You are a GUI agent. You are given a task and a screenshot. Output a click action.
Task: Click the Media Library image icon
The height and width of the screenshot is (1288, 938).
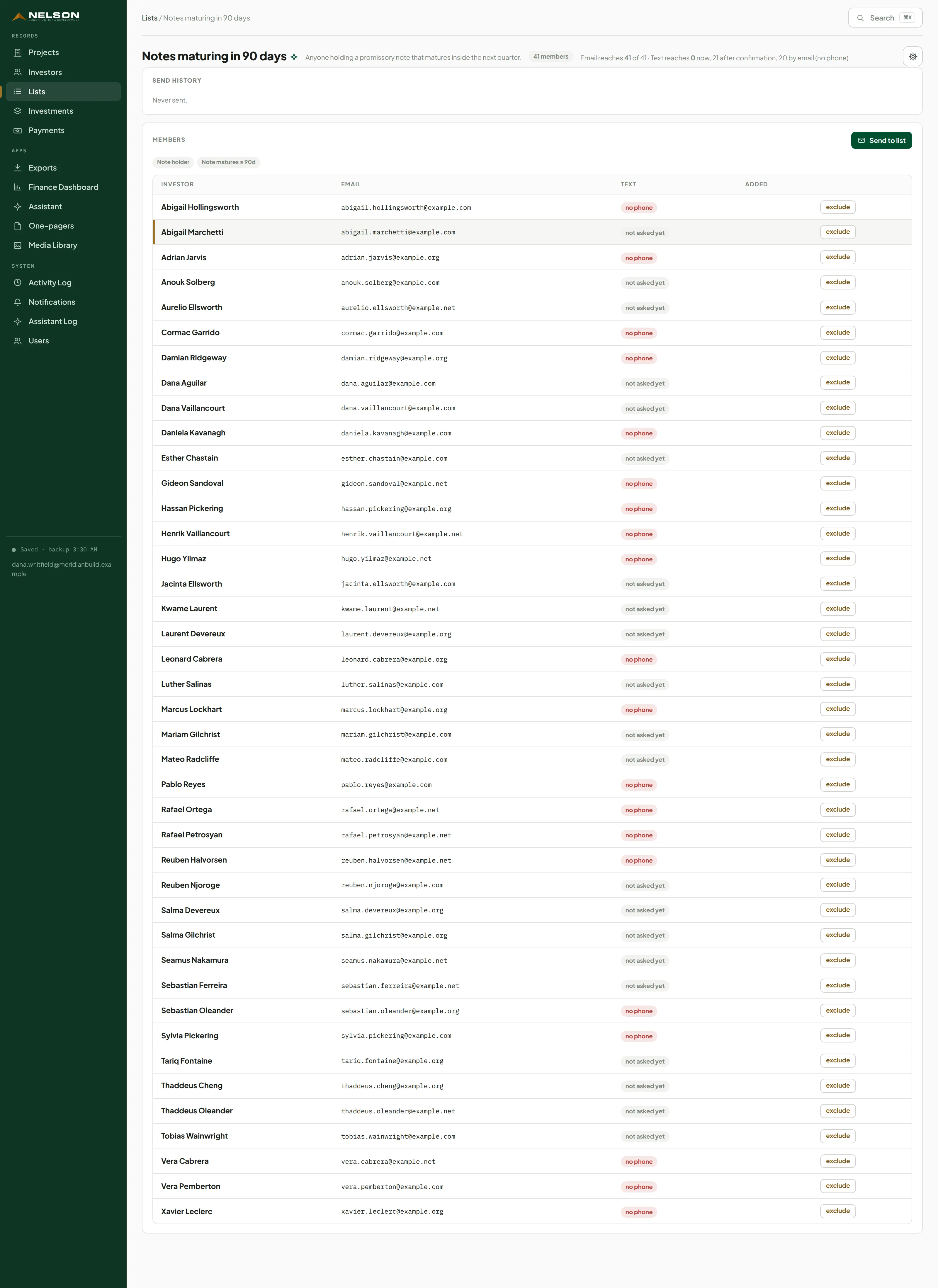[18, 245]
